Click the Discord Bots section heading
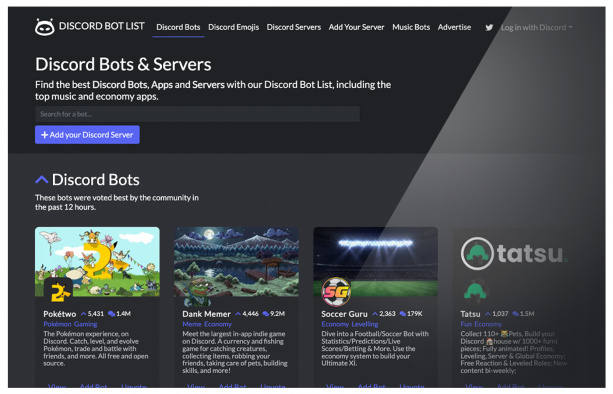 tap(96, 180)
